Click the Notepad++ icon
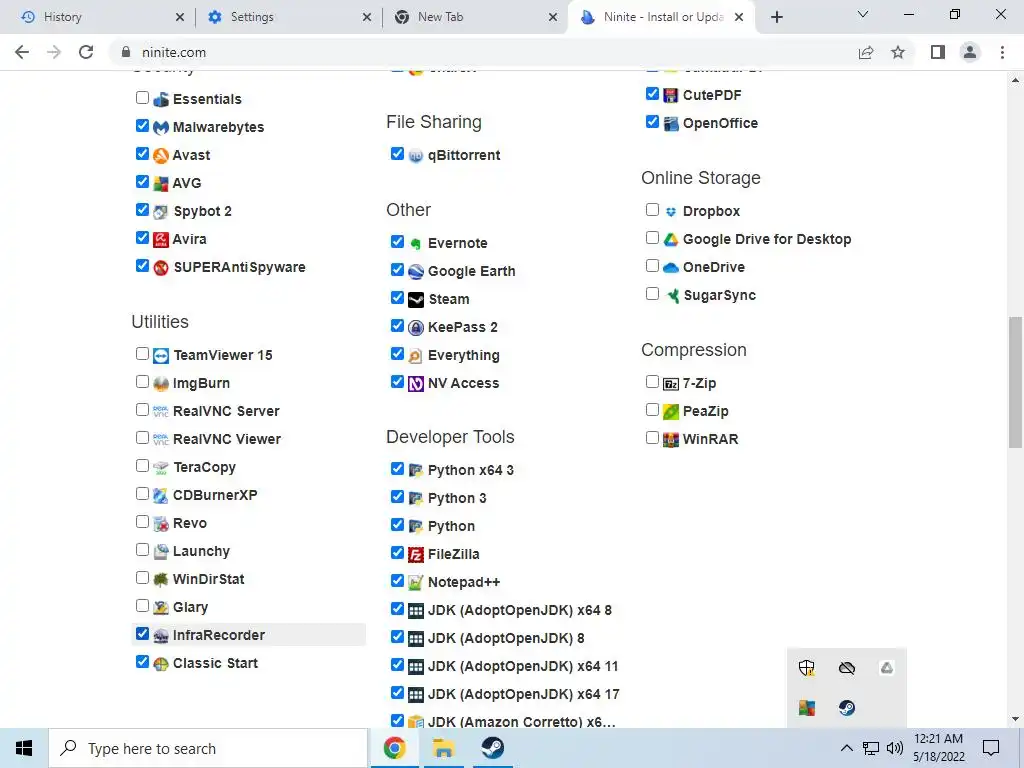1024x768 pixels. (416, 583)
